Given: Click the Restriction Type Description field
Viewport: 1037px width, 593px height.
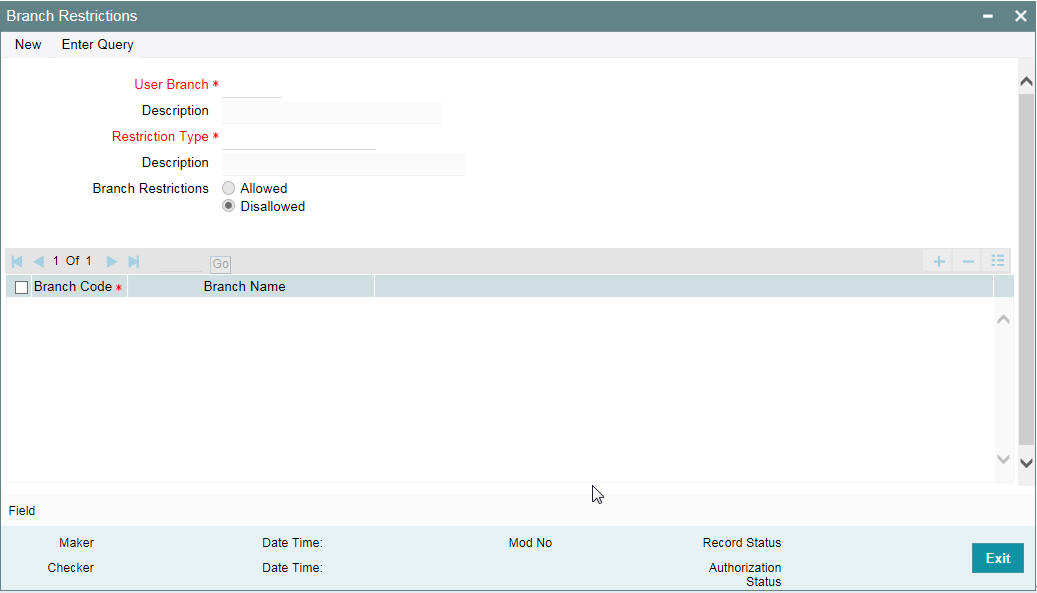Looking at the screenshot, I should click(x=344, y=164).
